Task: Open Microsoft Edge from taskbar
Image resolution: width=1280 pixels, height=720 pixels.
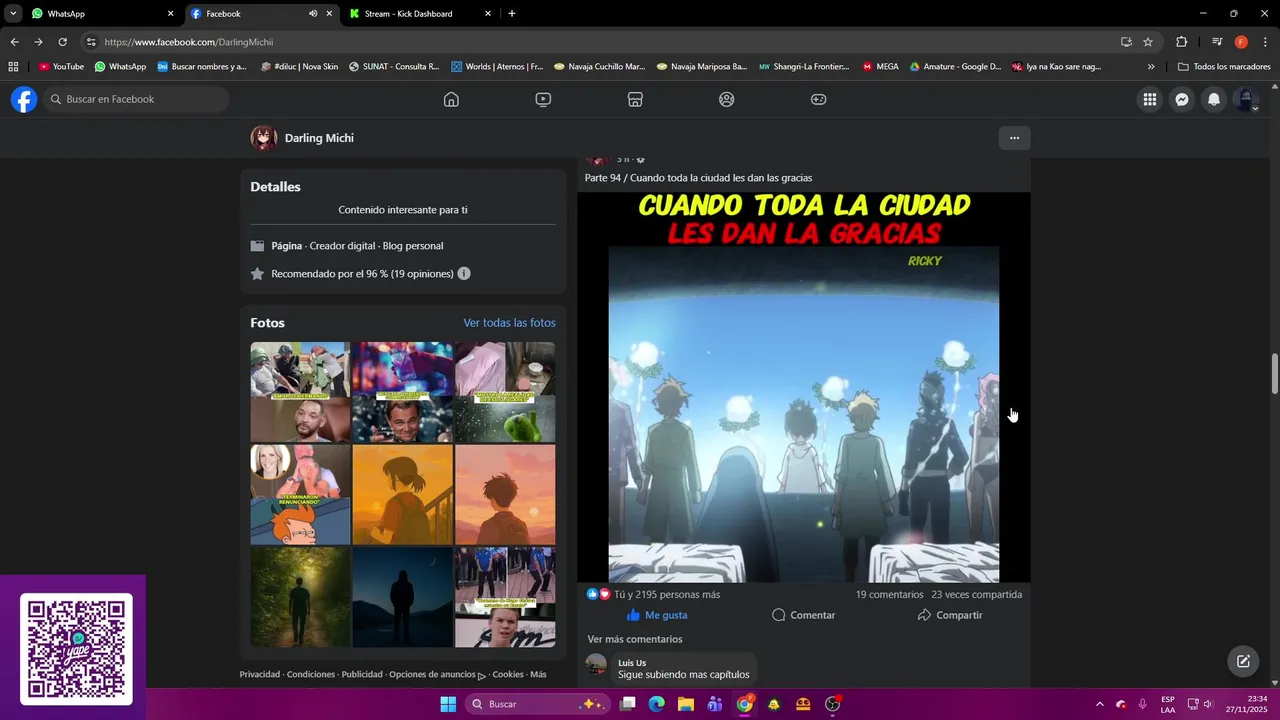Action: pos(656,704)
